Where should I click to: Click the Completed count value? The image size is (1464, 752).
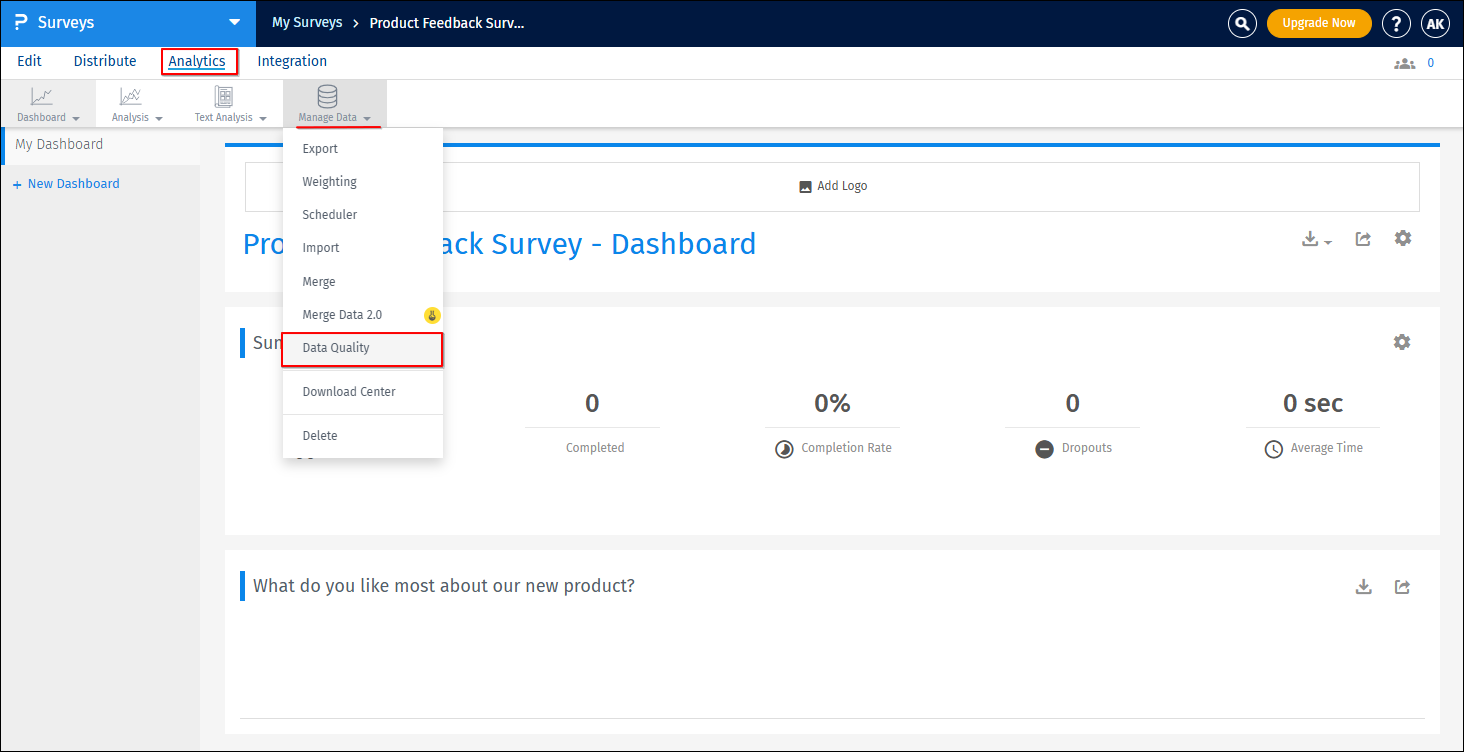pos(592,404)
